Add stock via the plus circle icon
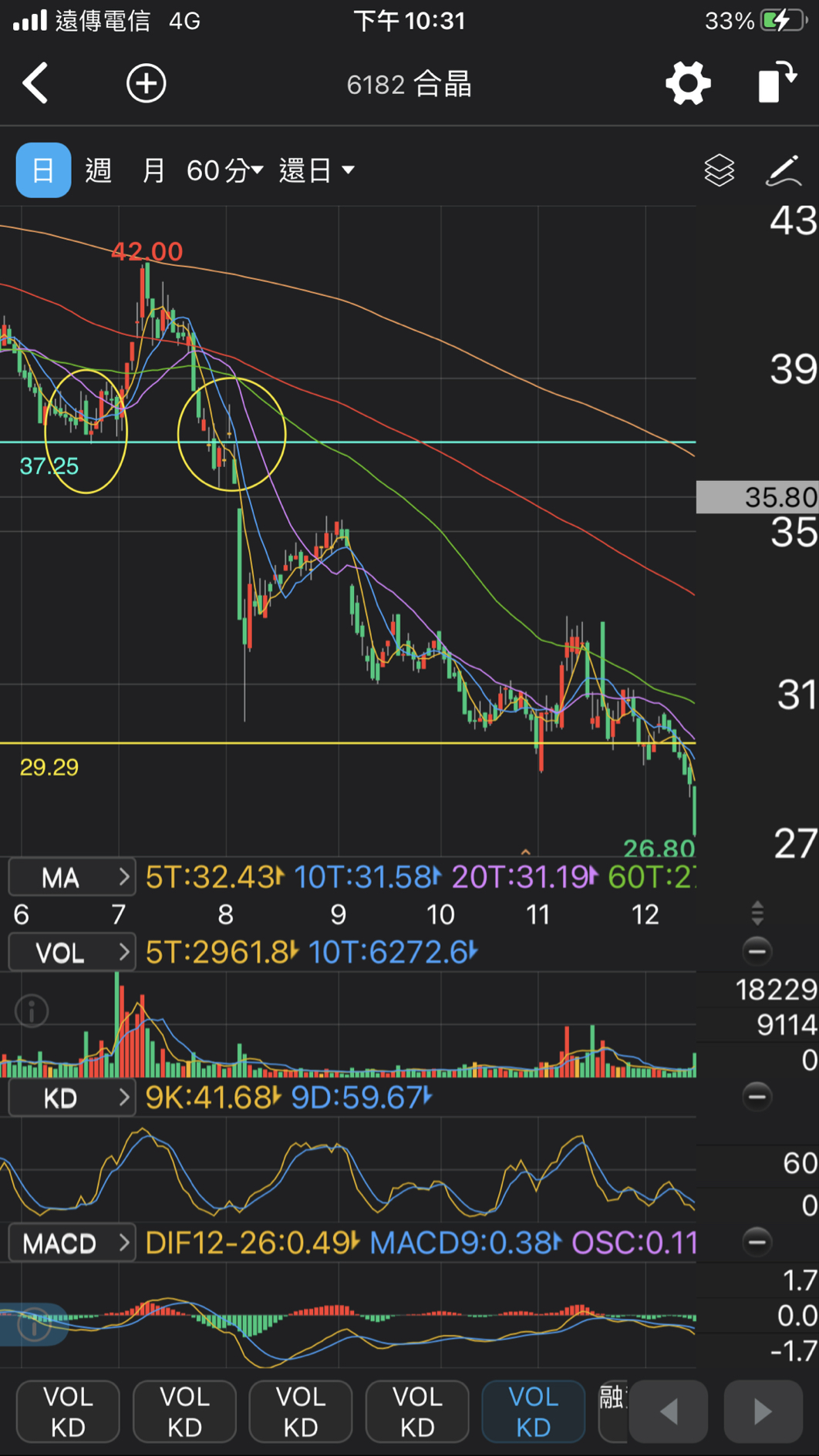 147,83
